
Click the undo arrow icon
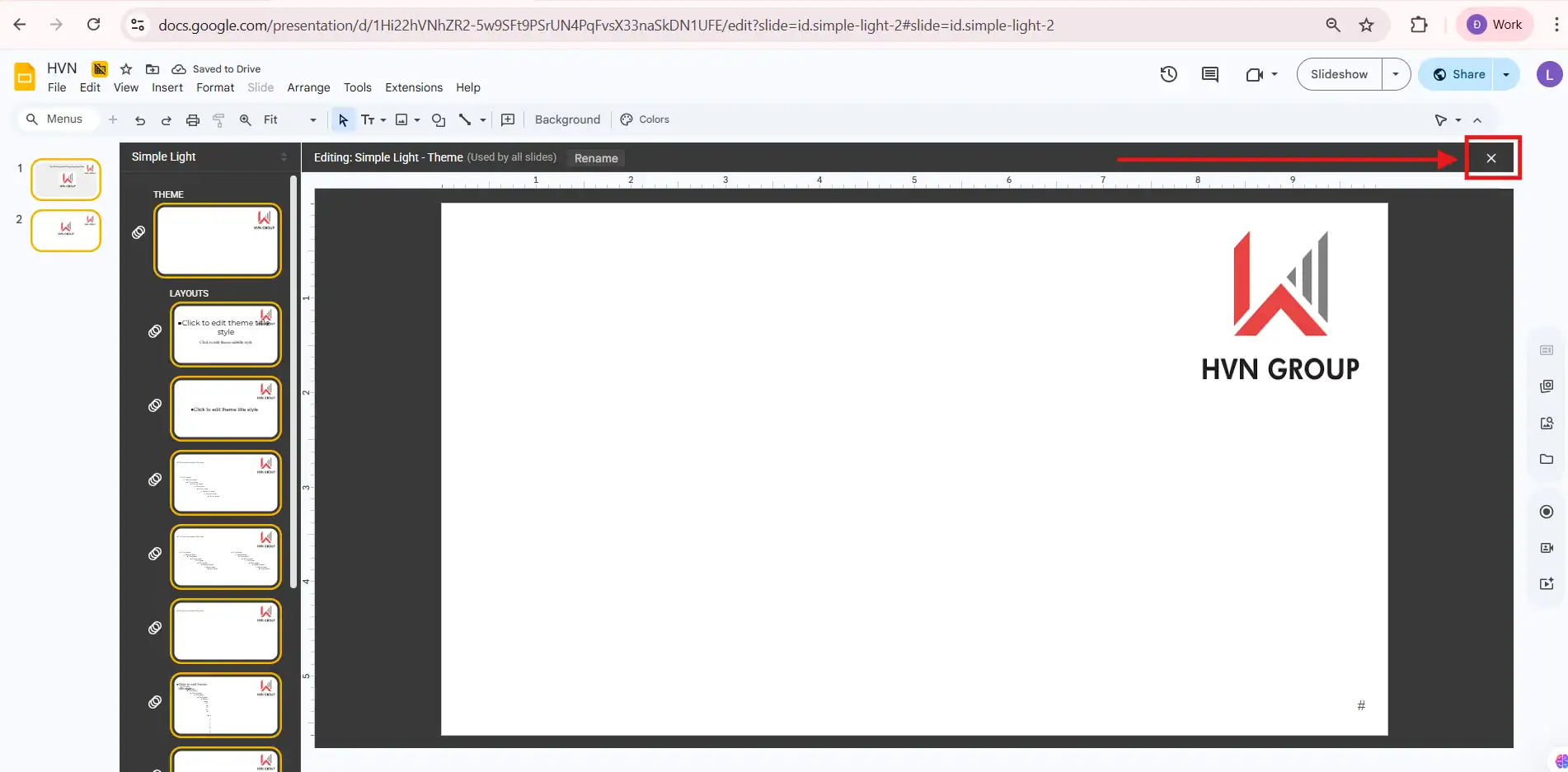click(139, 120)
